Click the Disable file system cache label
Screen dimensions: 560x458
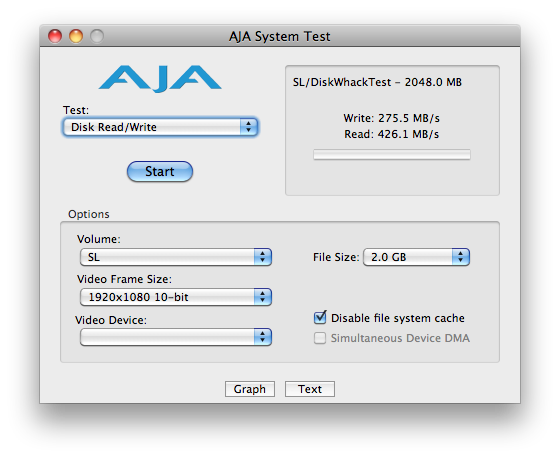pyautogui.click(x=398, y=318)
